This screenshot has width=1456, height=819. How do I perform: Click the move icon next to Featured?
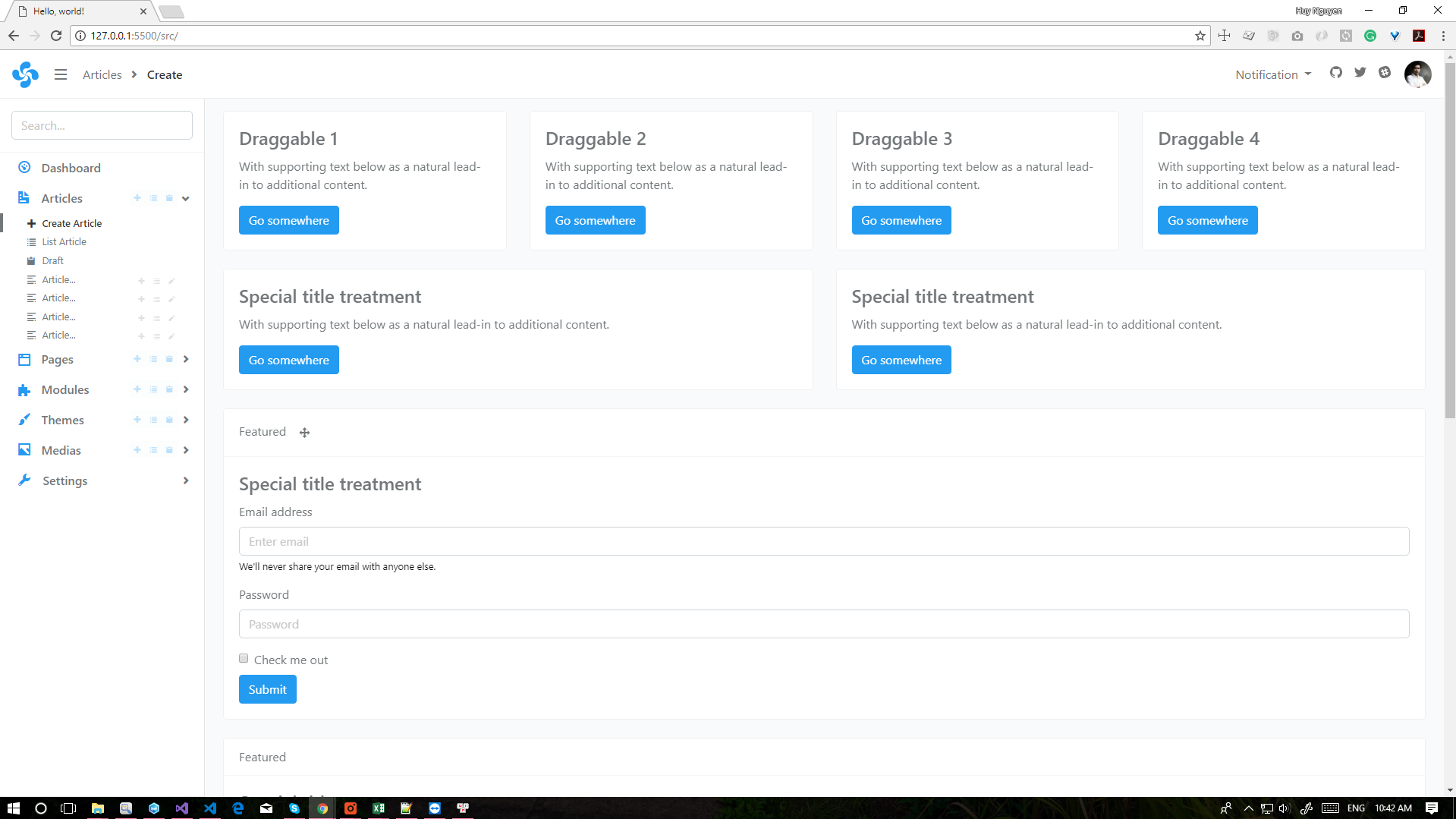click(x=304, y=433)
